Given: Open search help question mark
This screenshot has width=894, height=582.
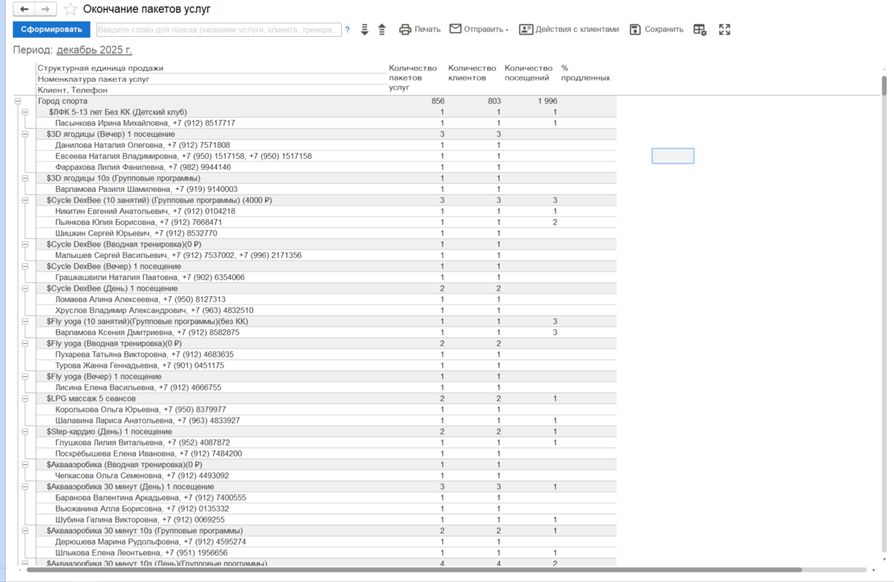Looking at the screenshot, I should pyautogui.click(x=347, y=30).
